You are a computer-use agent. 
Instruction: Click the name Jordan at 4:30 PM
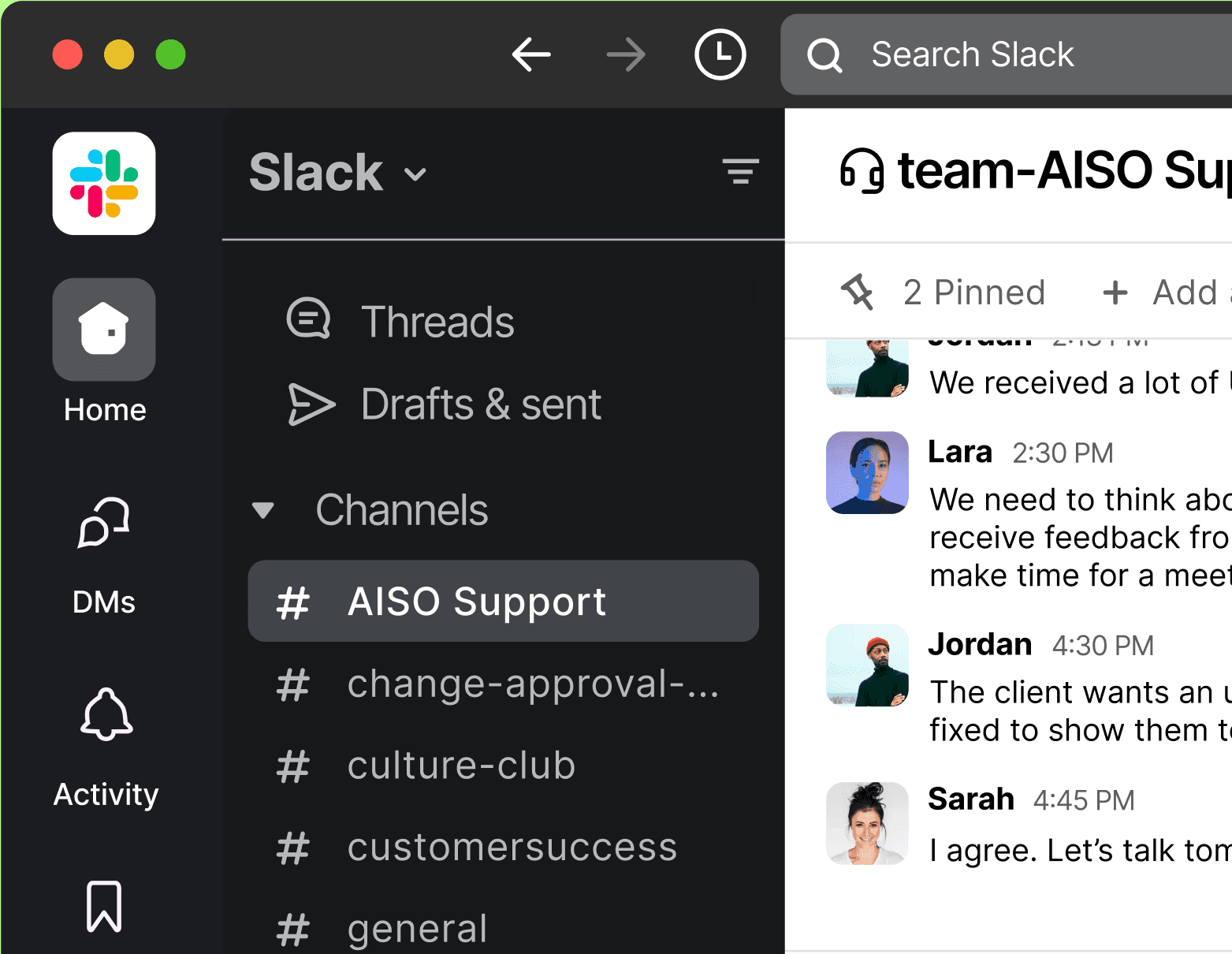point(980,644)
